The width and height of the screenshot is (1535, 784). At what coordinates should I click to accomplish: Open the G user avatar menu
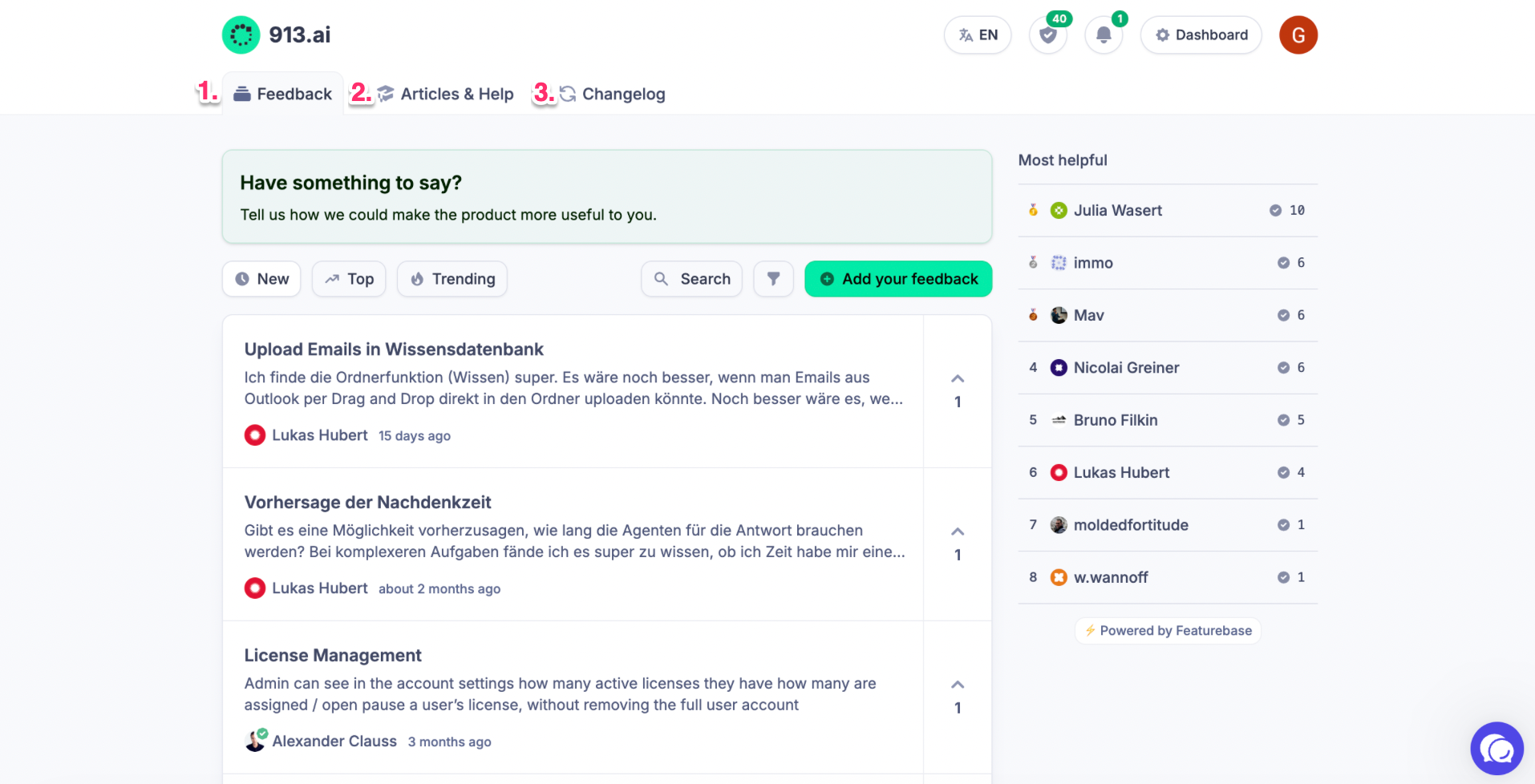pos(1298,35)
